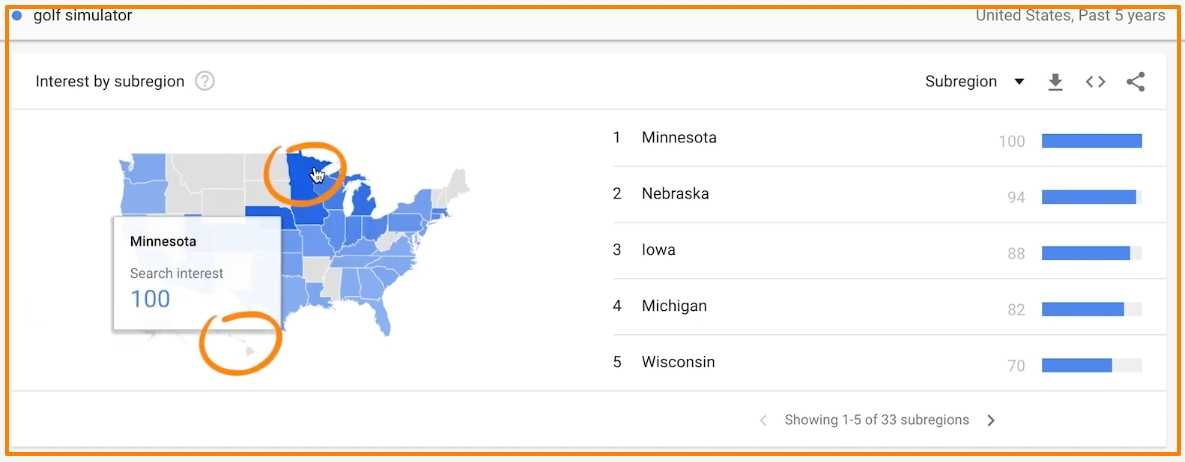Open the Iowa subregion entry
1185x462 pixels.
point(658,250)
